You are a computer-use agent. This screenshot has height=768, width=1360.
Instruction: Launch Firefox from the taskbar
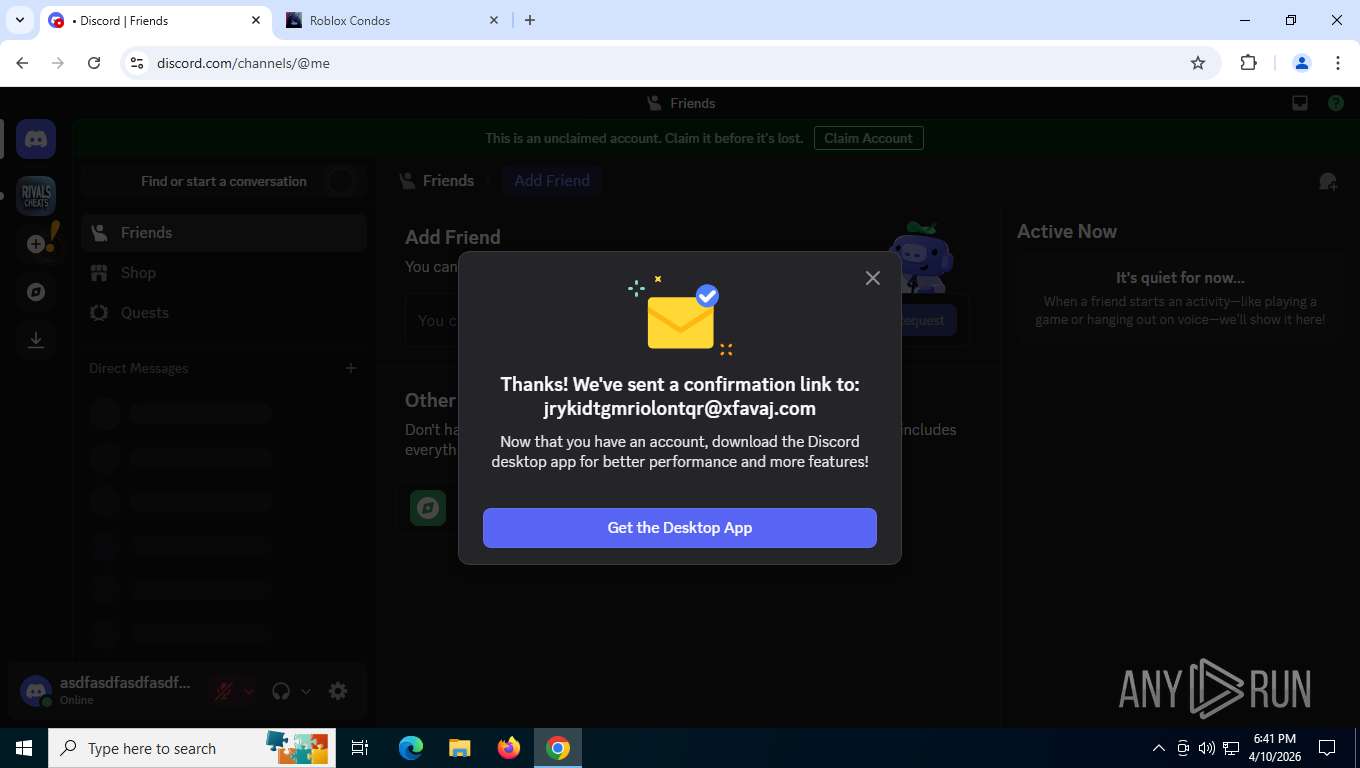tap(509, 748)
